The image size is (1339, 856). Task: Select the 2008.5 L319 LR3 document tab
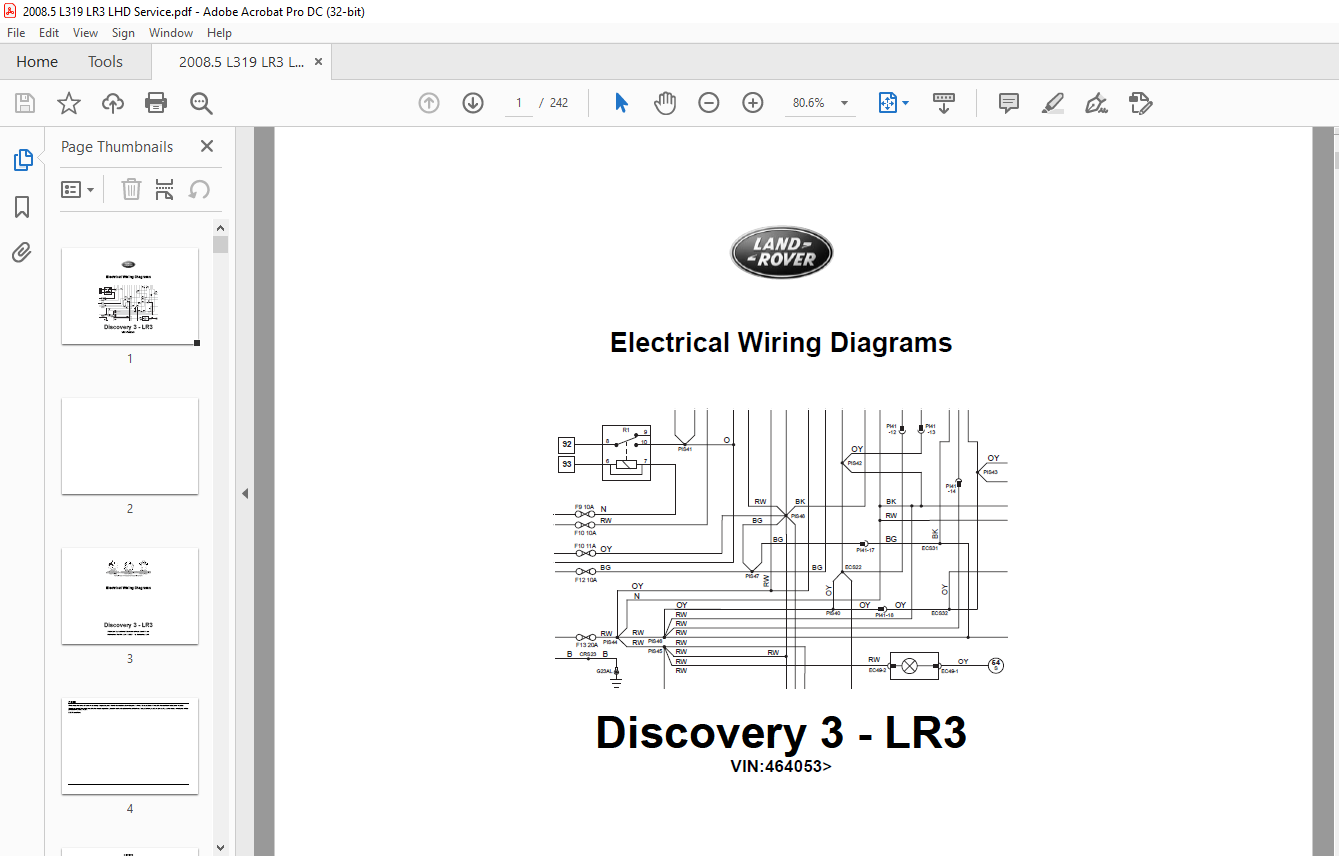click(x=242, y=62)
